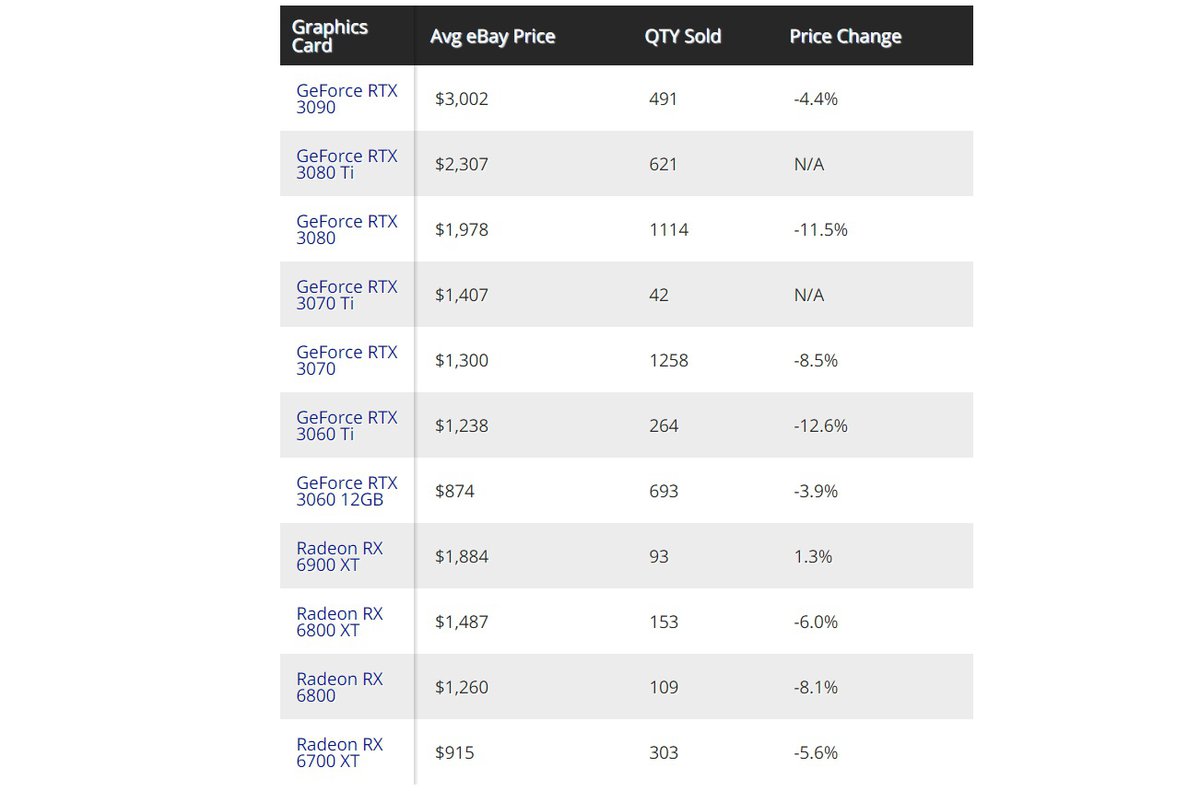Click the GeForce RTX 3080 Ti link
The width and height of the screenshot is (1200, 791).
tap(346, 164)
